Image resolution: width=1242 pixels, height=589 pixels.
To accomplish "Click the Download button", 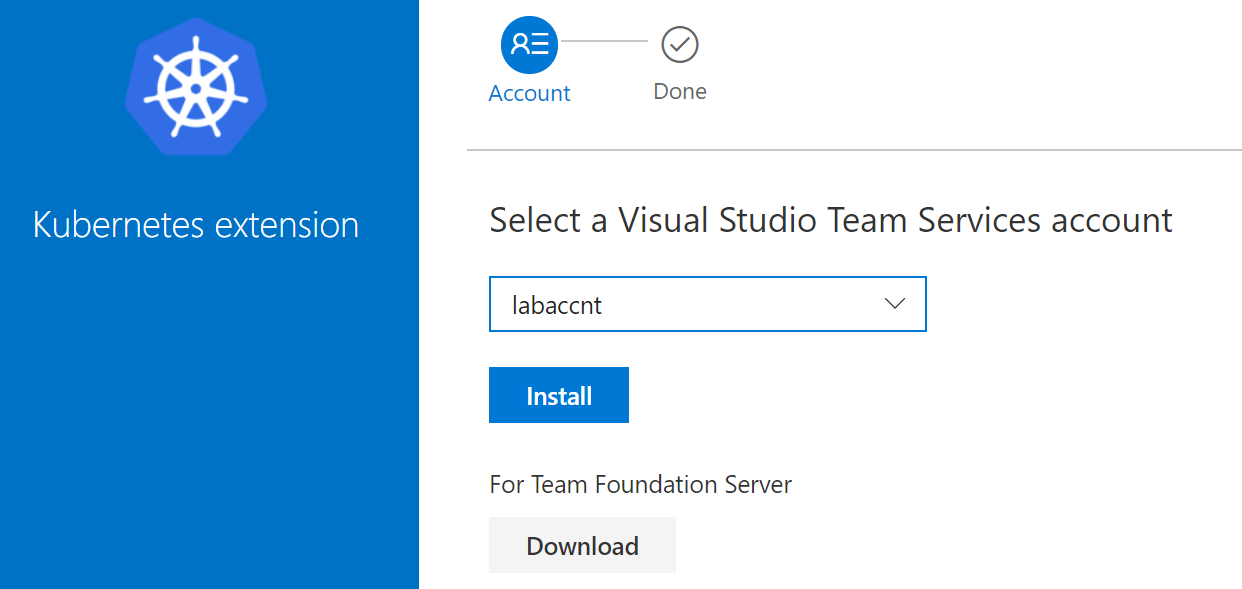I will (x=582, y=545).
